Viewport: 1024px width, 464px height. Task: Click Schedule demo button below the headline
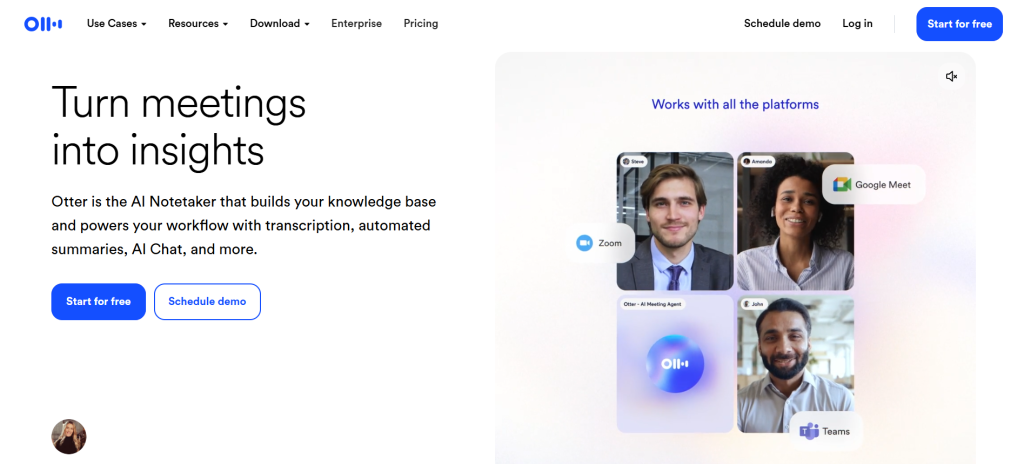[207, 301]
